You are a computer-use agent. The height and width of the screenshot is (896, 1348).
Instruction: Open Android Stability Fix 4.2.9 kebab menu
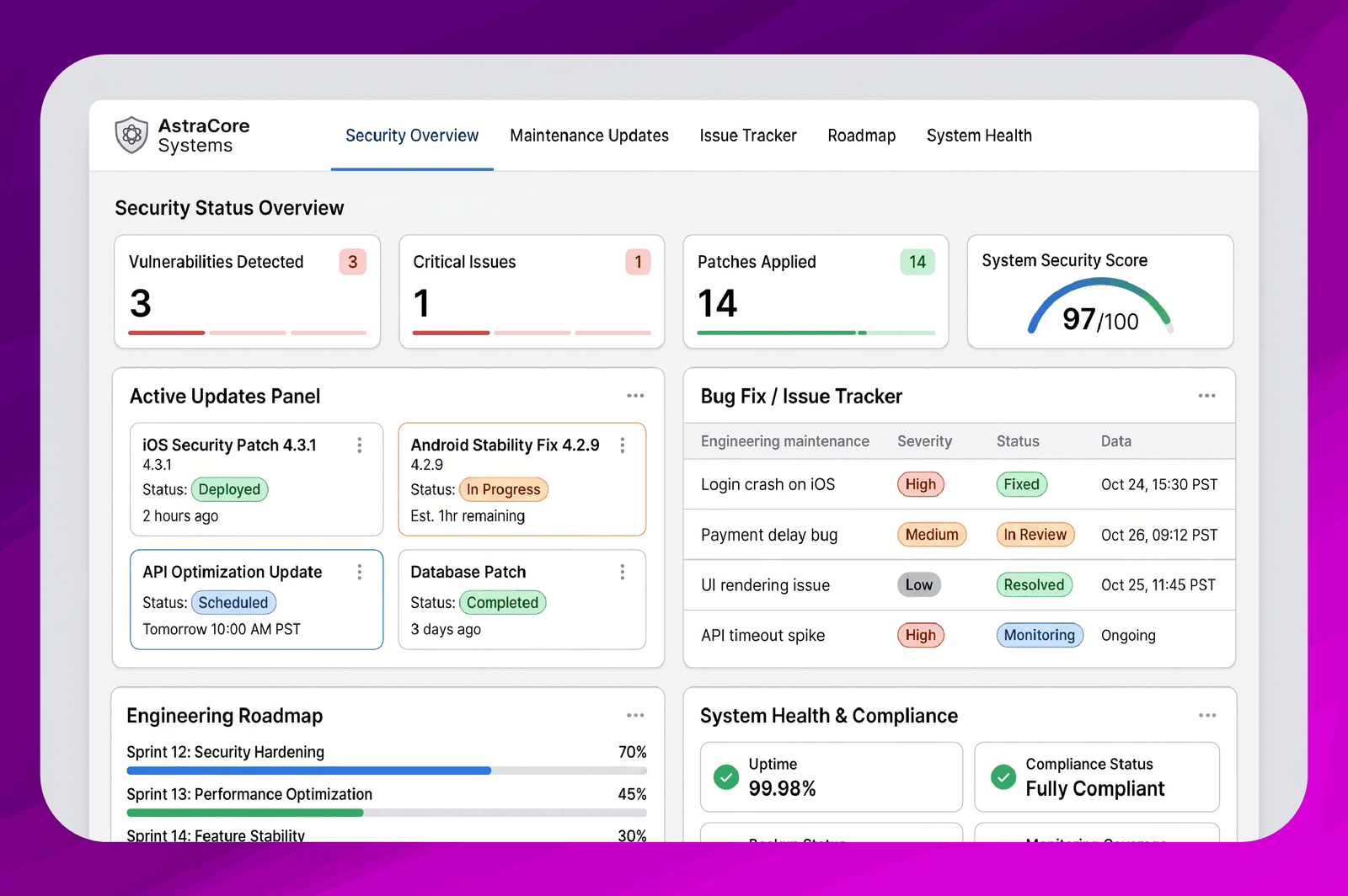coord(623,445)
